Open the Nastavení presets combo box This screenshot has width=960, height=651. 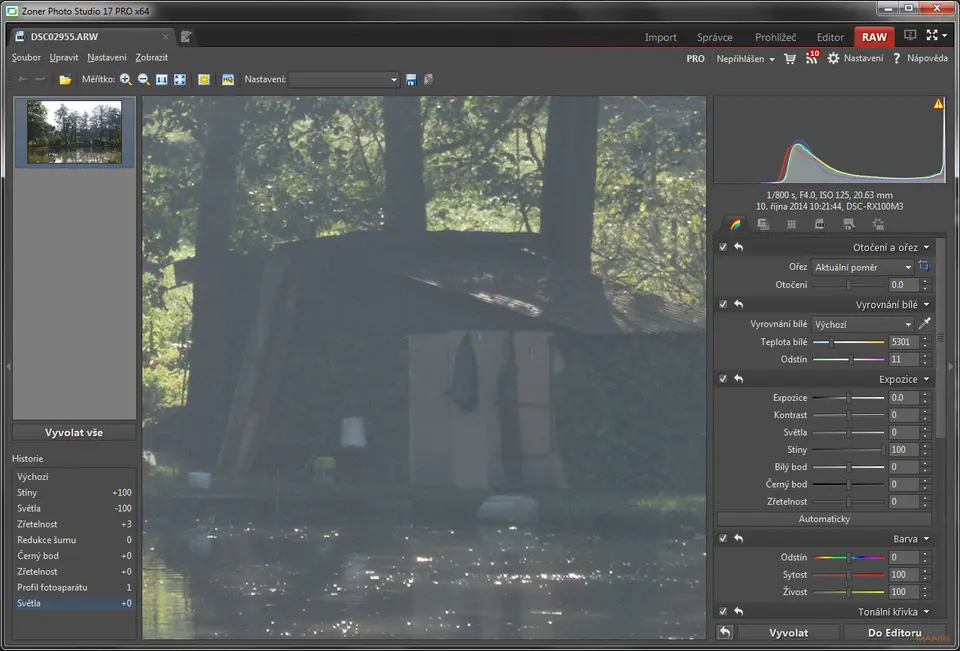[344, 79]
